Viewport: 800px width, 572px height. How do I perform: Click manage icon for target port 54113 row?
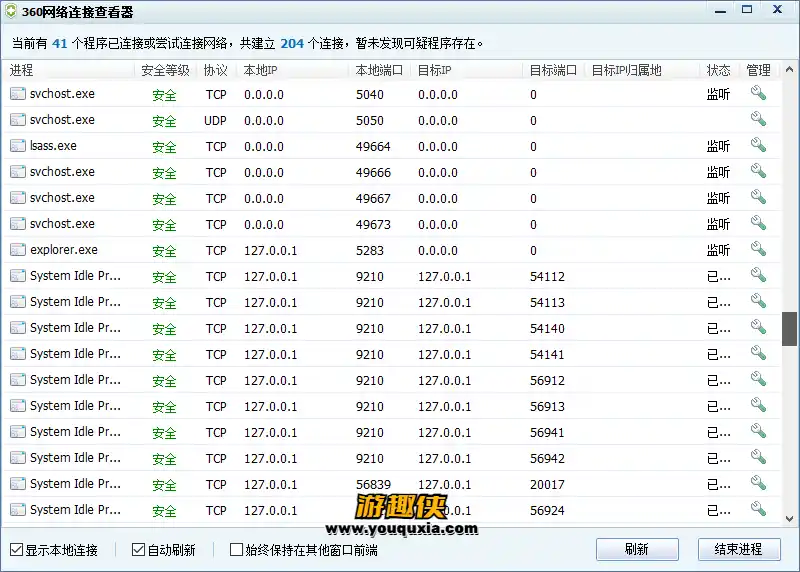(758, 301)
